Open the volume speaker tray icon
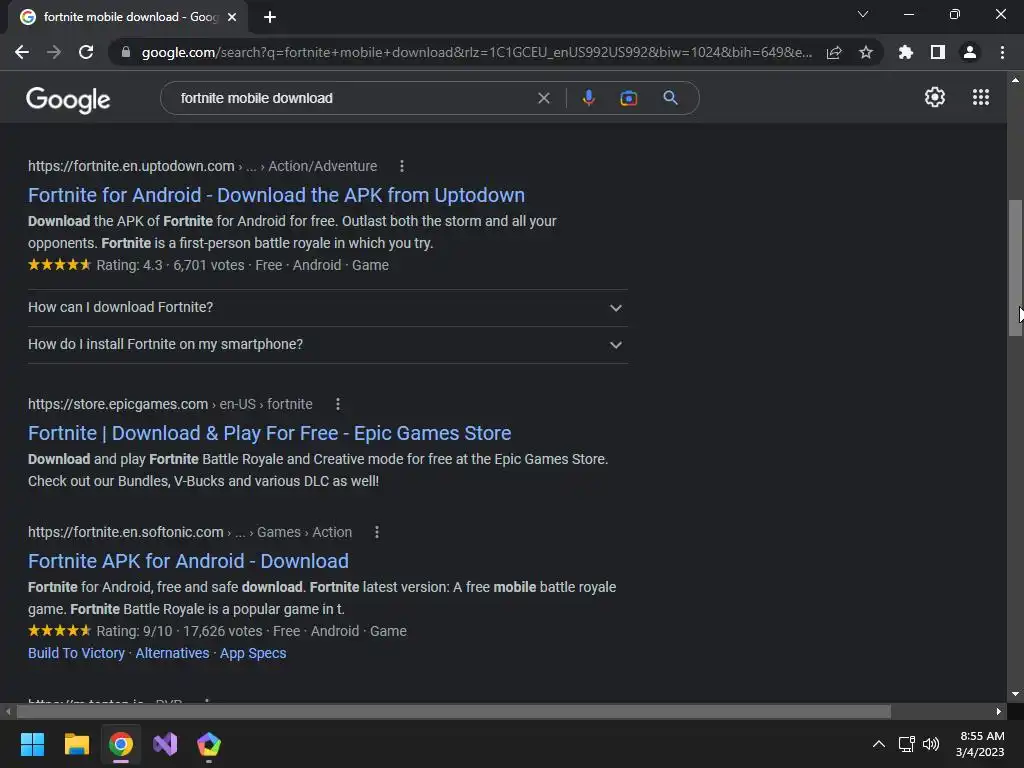Screen dimensions: 1024x768 tap(931, 744)
